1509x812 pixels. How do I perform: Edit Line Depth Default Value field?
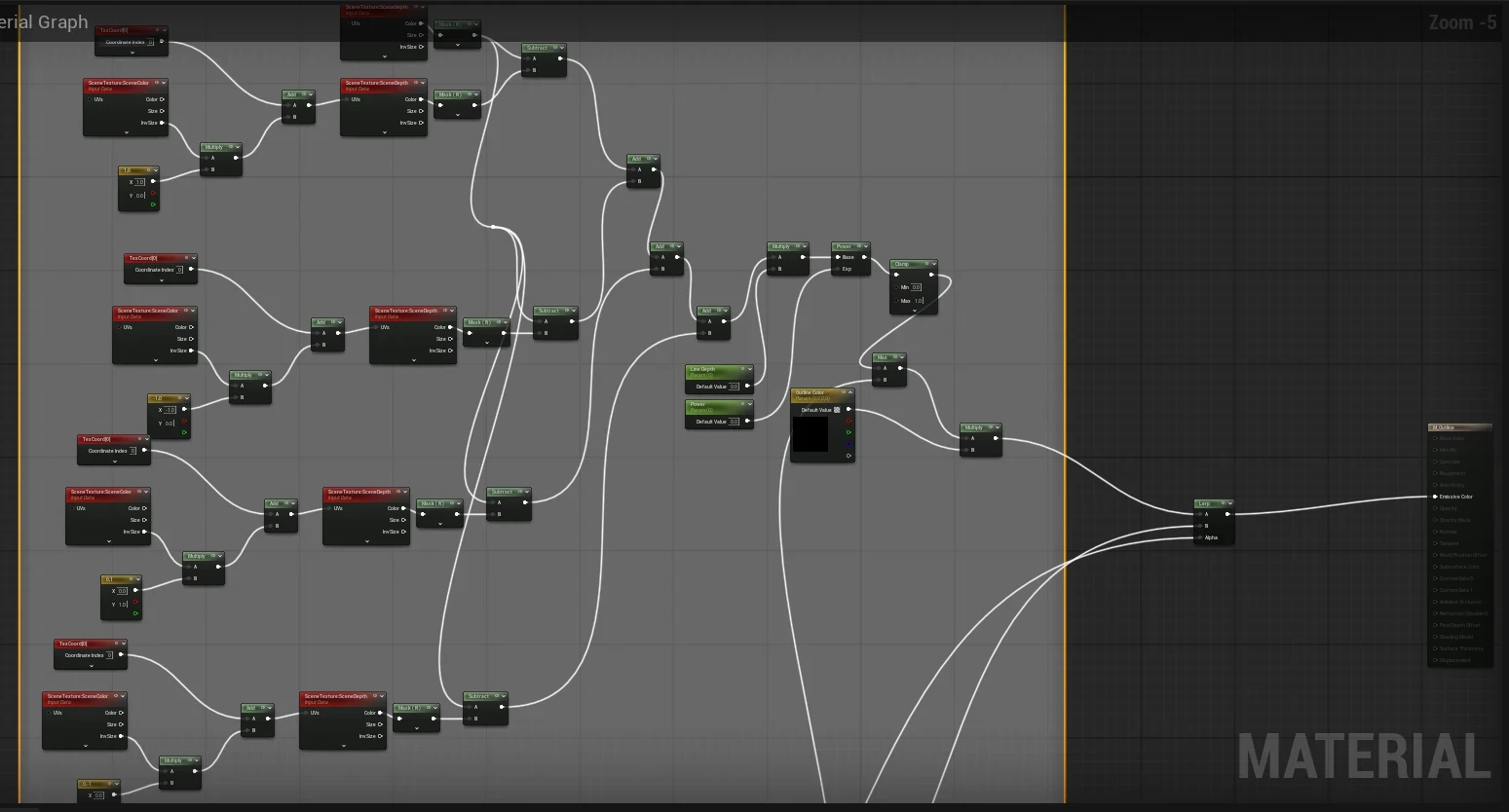click(735, 387)
